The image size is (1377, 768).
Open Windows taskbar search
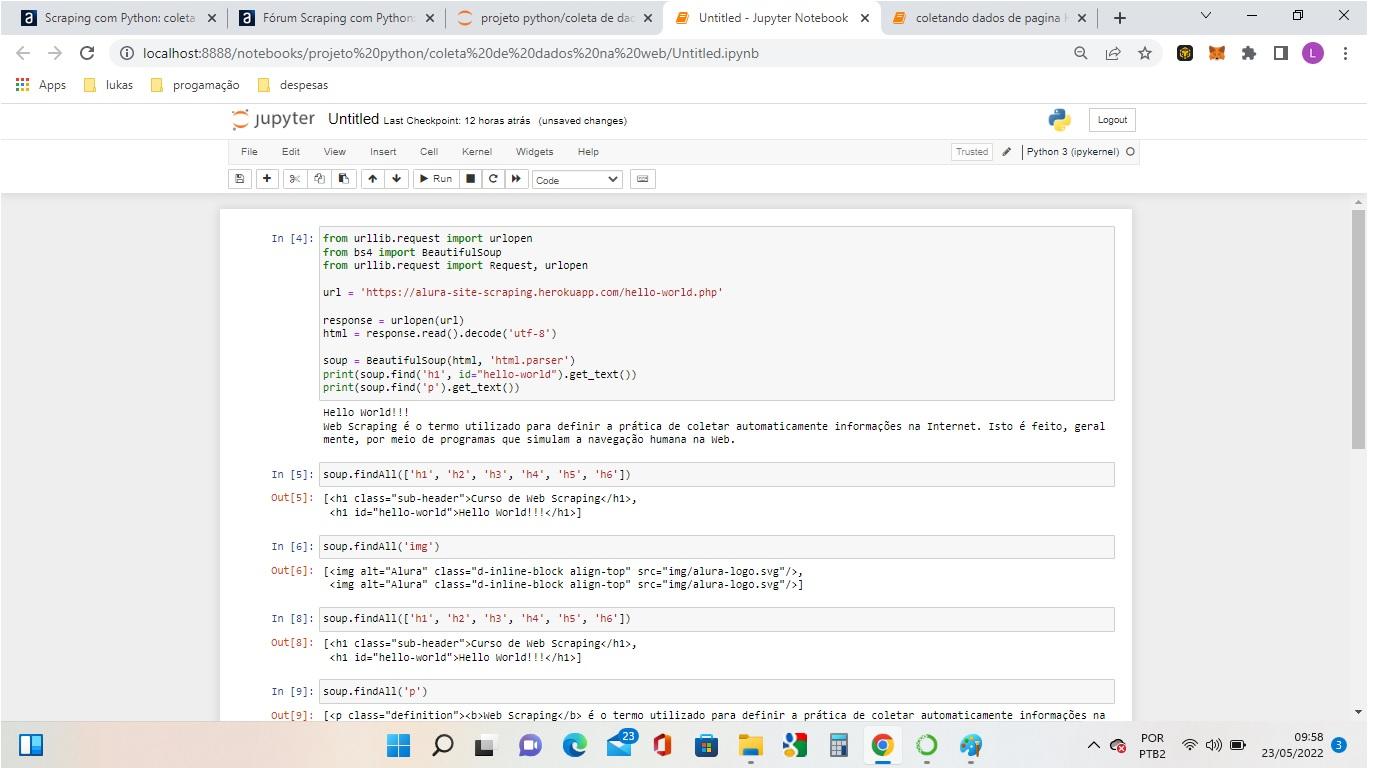click(x=442, y=745)
